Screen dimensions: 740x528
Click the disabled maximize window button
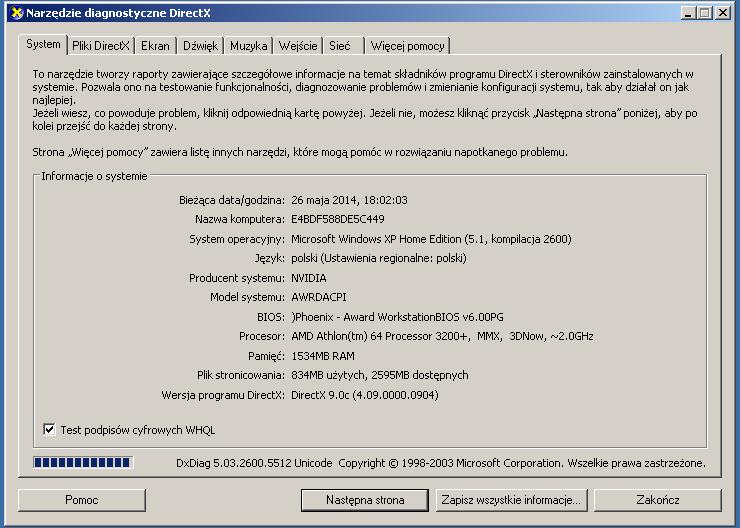pyautogui.click(x=705, y=13)
